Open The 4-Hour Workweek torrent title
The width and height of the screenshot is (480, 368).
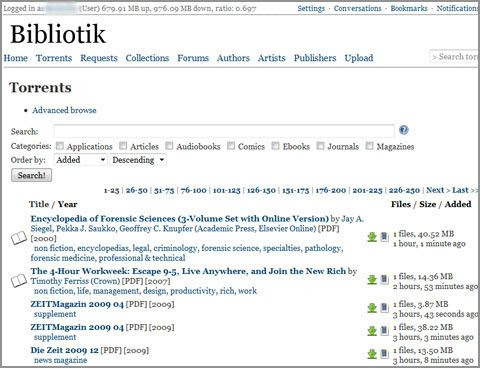pyautogui.click(x=188, y=271)
